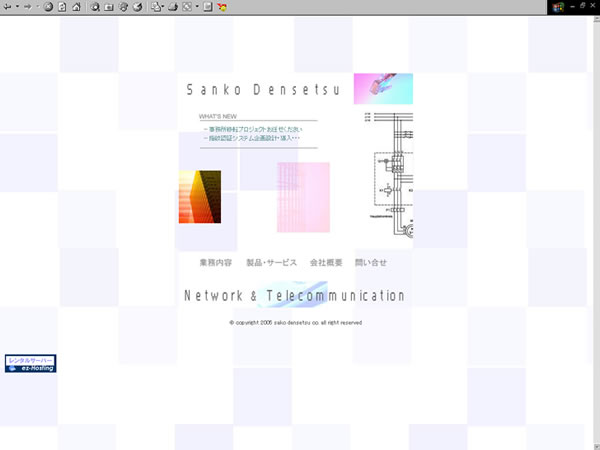This screenshot has height=450, width=600.
Task: Open the Favorites folder icon
Action: point(109,7)
